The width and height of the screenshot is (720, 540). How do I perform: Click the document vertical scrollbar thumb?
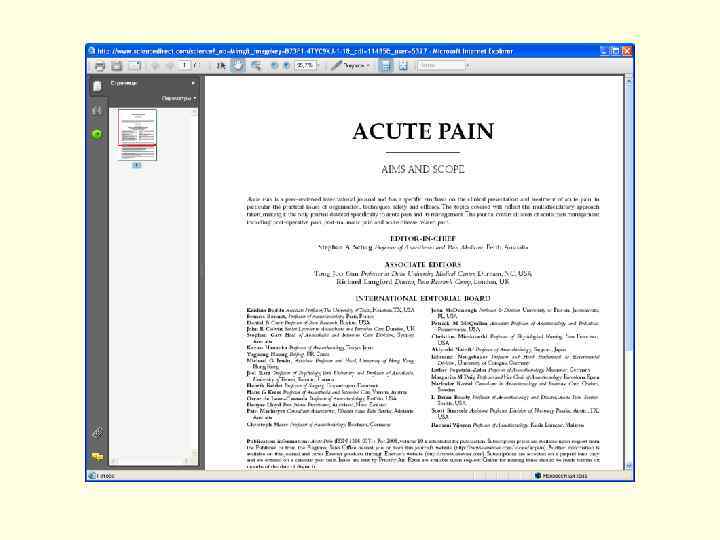[629, 217]
